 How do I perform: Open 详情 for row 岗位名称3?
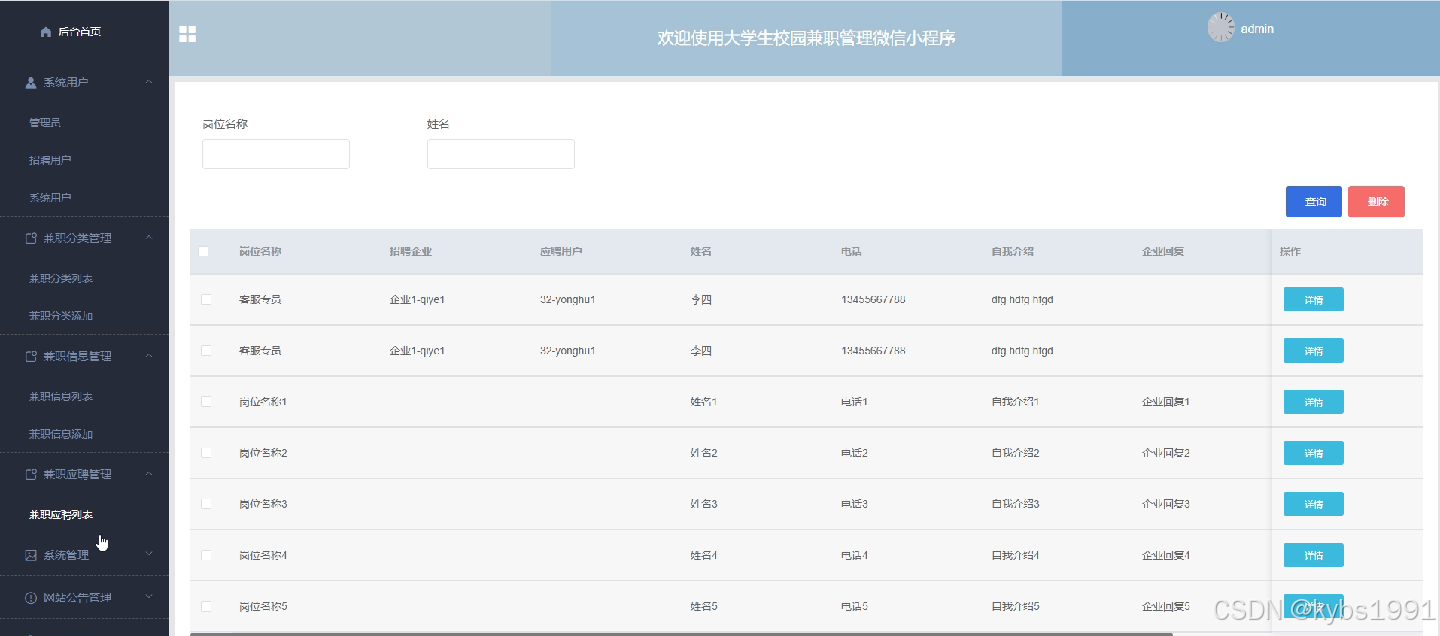(1313, 504)
